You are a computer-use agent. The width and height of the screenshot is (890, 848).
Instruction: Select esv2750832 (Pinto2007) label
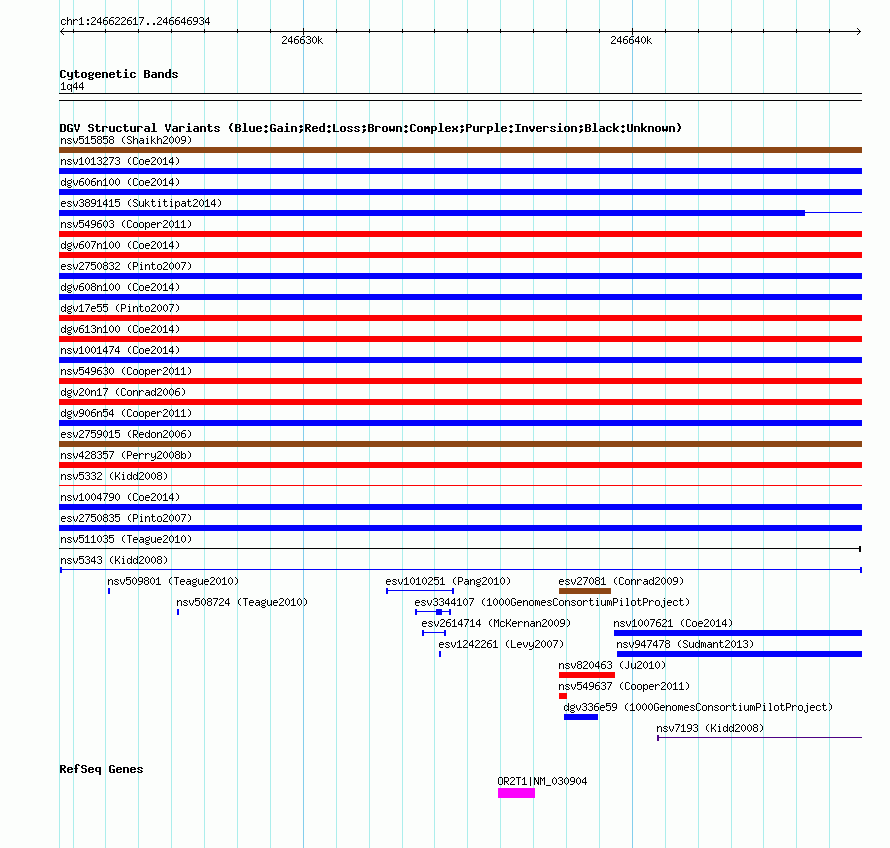[126, 266]
